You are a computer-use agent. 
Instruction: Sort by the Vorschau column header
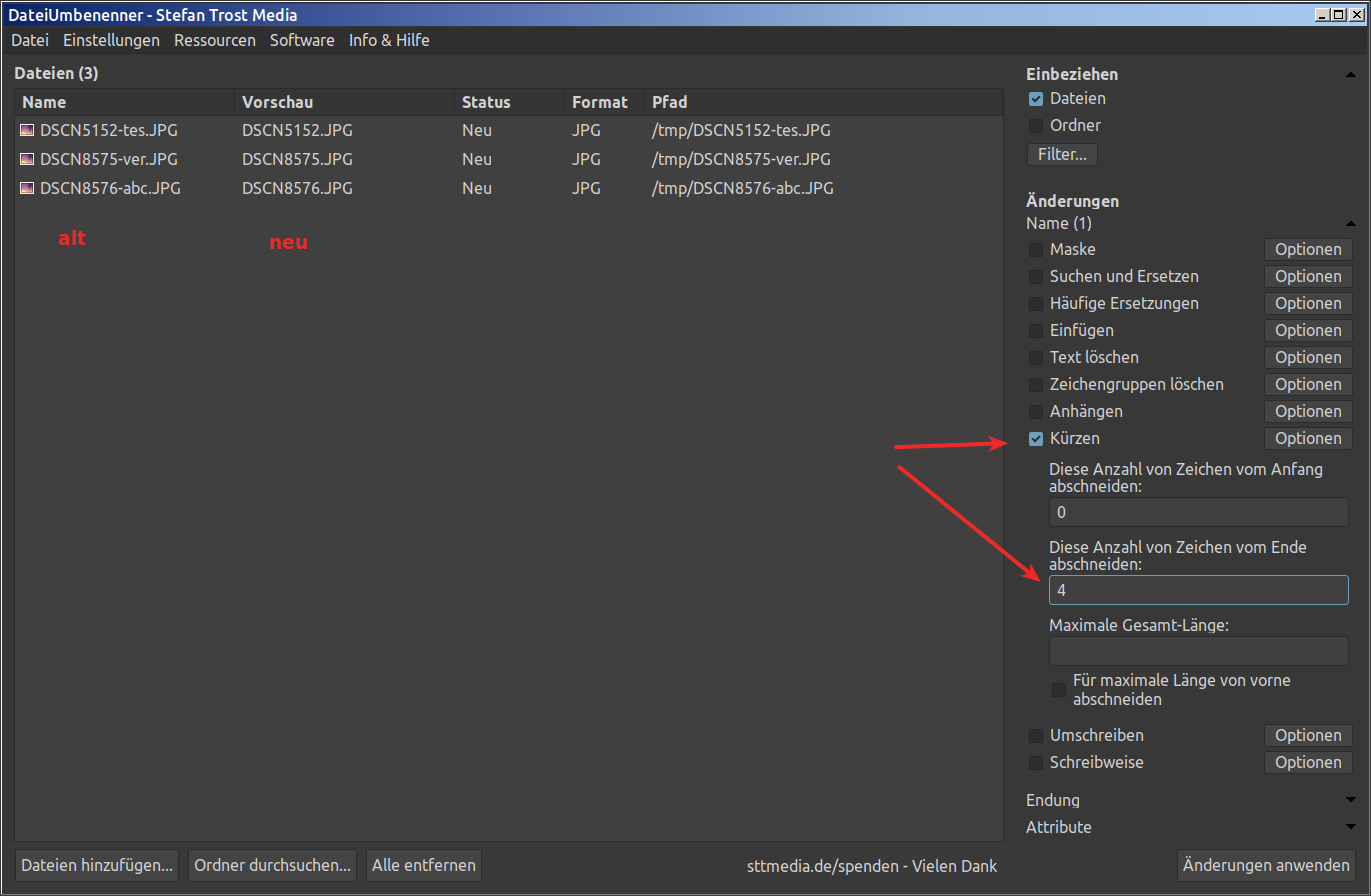tap(345, 102)
